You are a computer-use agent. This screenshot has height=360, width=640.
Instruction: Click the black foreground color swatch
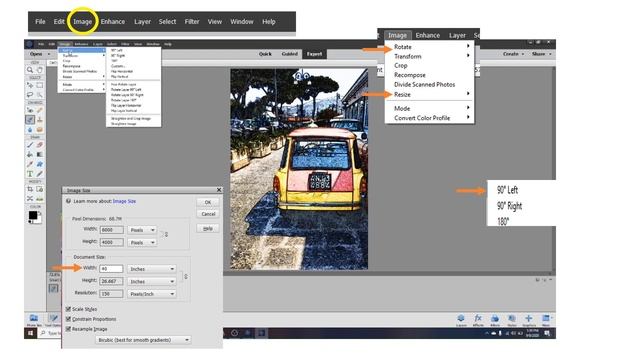(x=33, y=215)
